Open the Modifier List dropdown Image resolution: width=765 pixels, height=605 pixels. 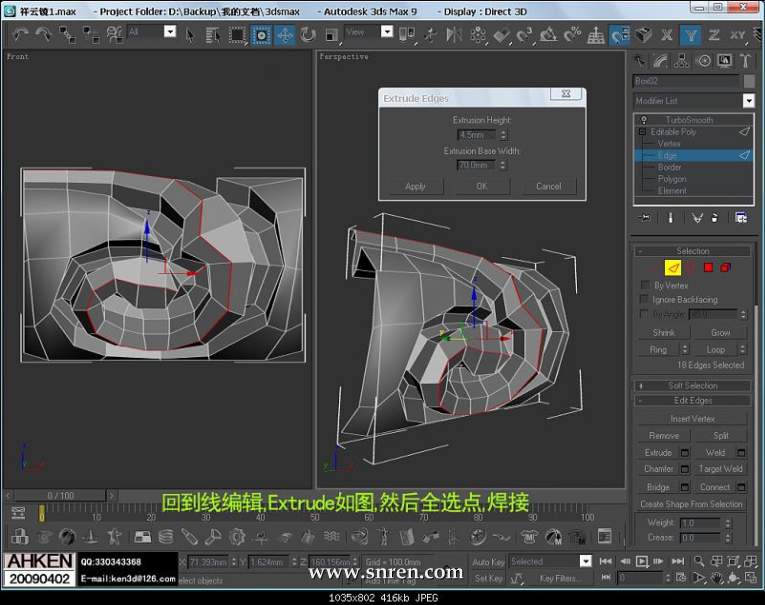point(748,101)
